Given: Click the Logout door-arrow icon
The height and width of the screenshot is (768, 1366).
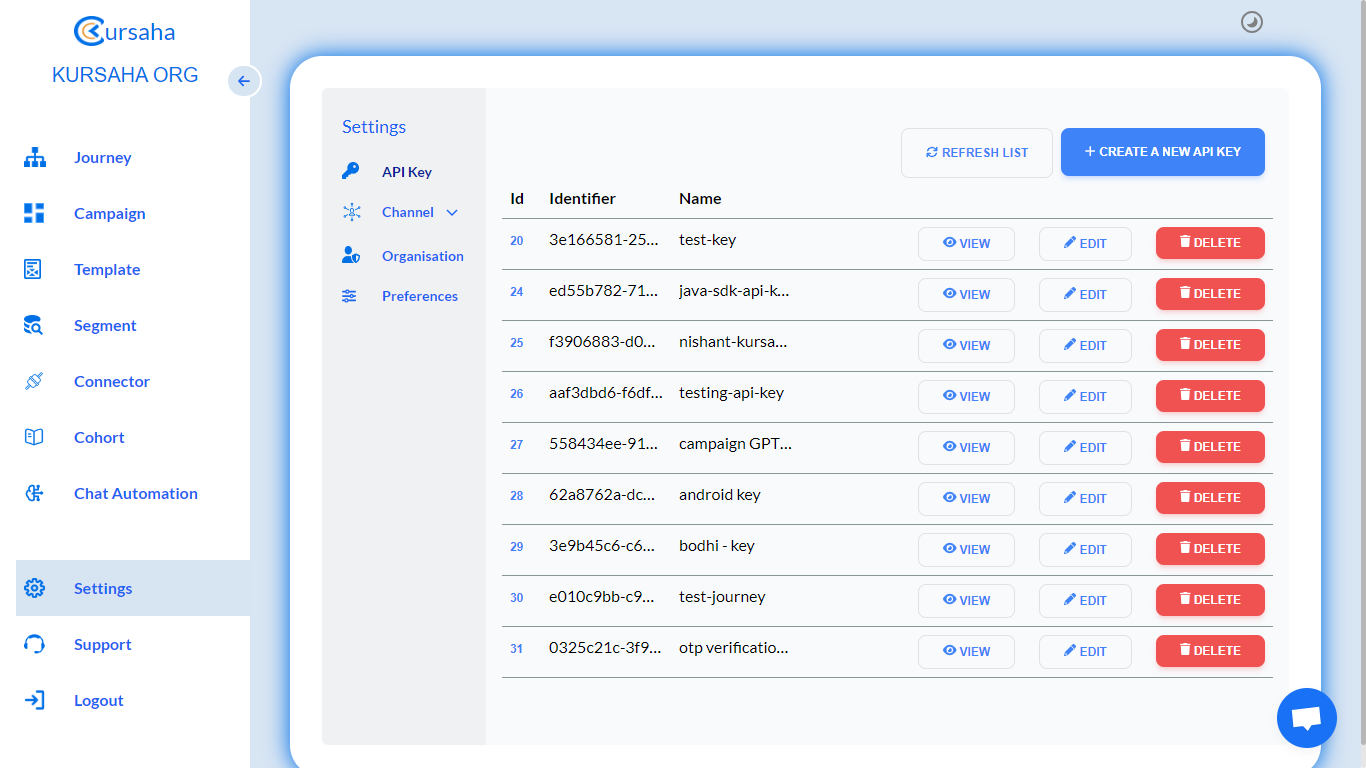Looking at the screenshot, I should coord(34,700).
